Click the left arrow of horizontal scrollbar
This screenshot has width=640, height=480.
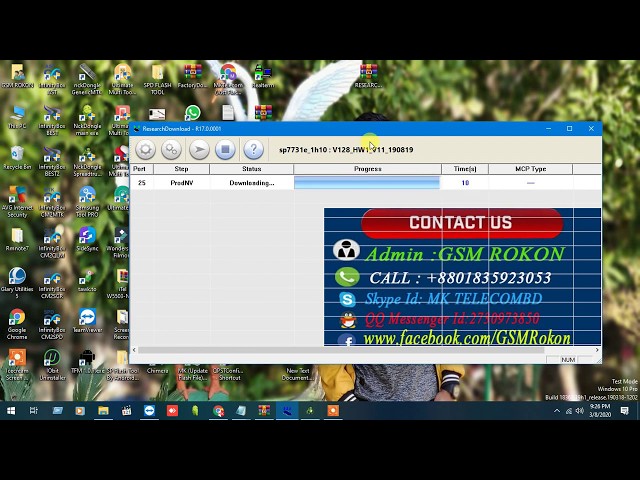[134, 350]
